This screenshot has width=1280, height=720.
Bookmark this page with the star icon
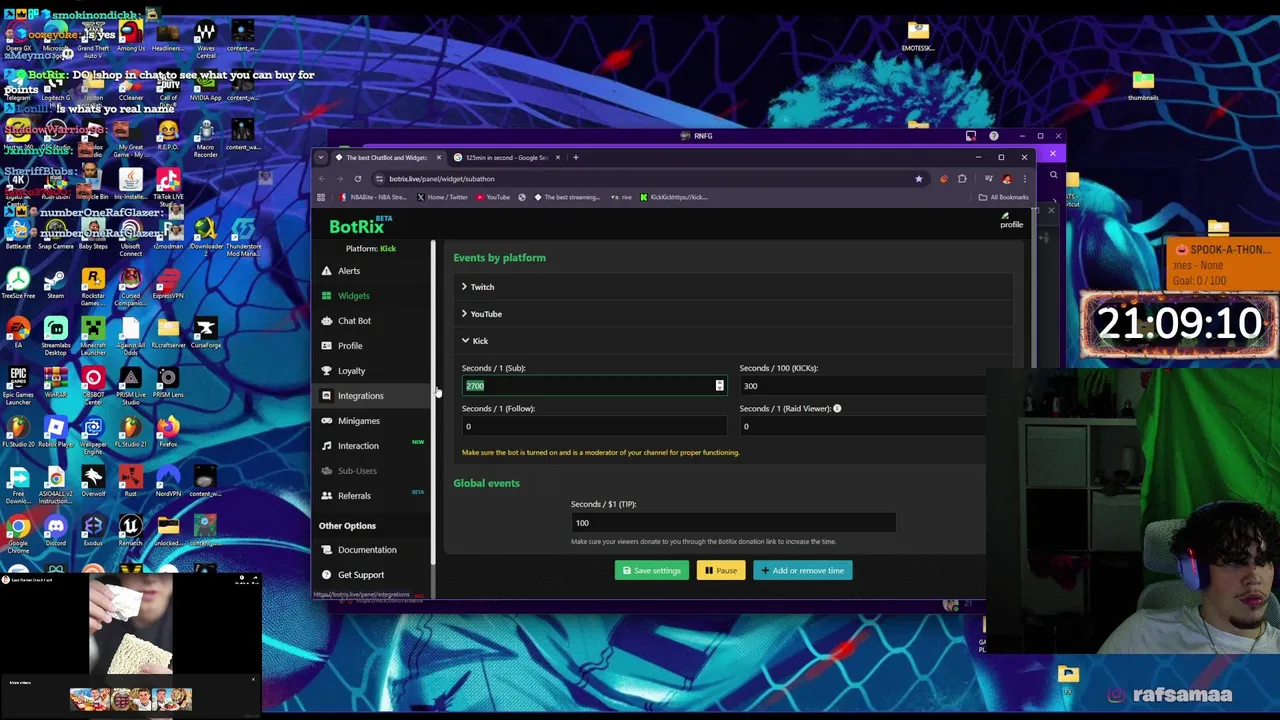(918, 179)
